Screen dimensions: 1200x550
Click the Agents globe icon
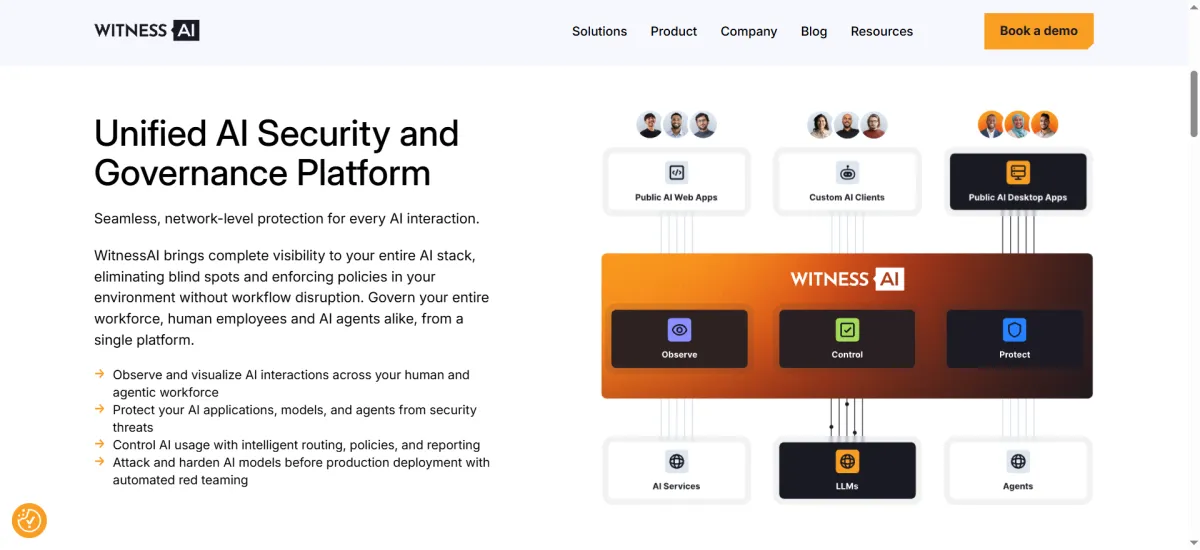(1018, 461)
